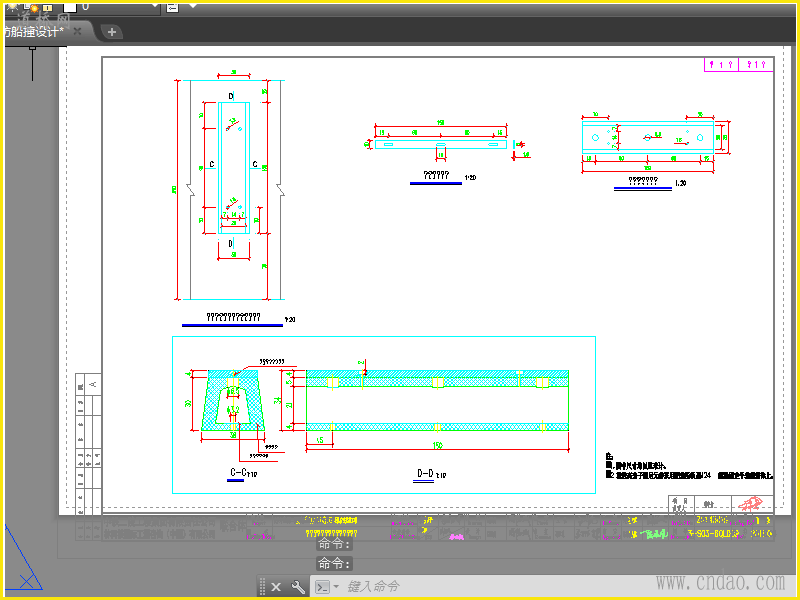Open a new drawing tab with plus button
The width and height of the screenshot is (800, 600).
pyautogui.click(x=112, y=32)
